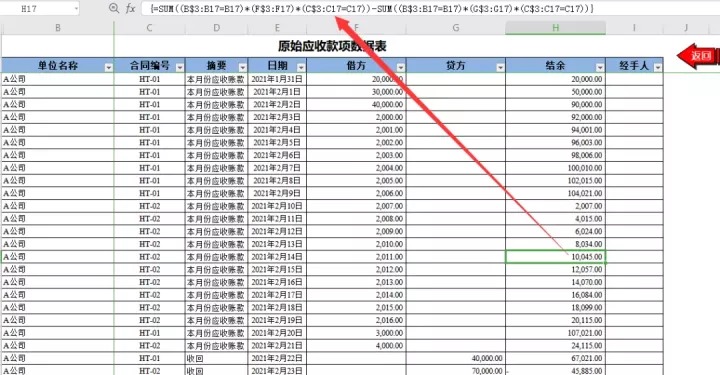Click 结余 cell showing 12,057.00

(x=556, y=269)
